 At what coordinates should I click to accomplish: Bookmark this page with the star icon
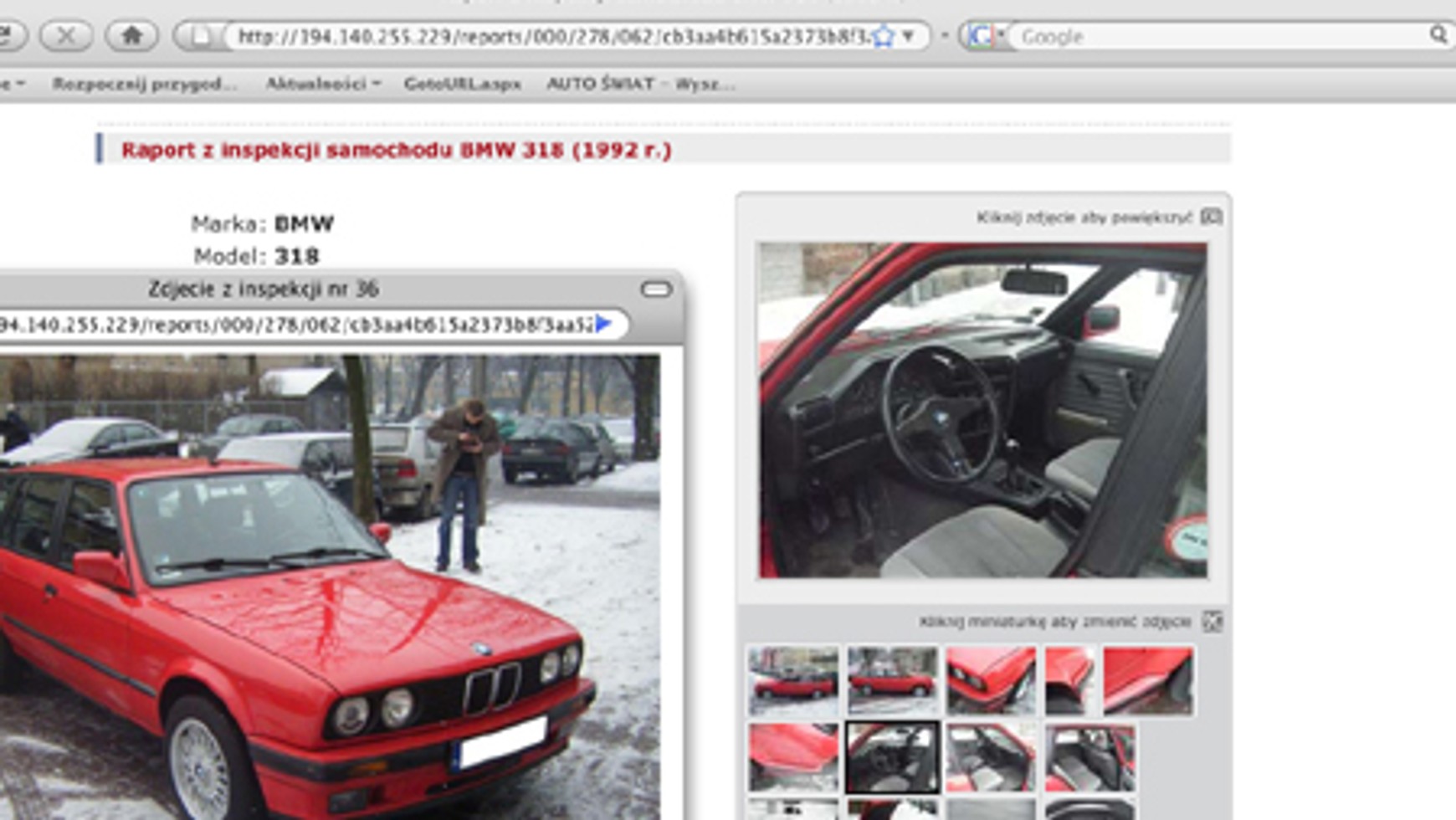point(884,37)
